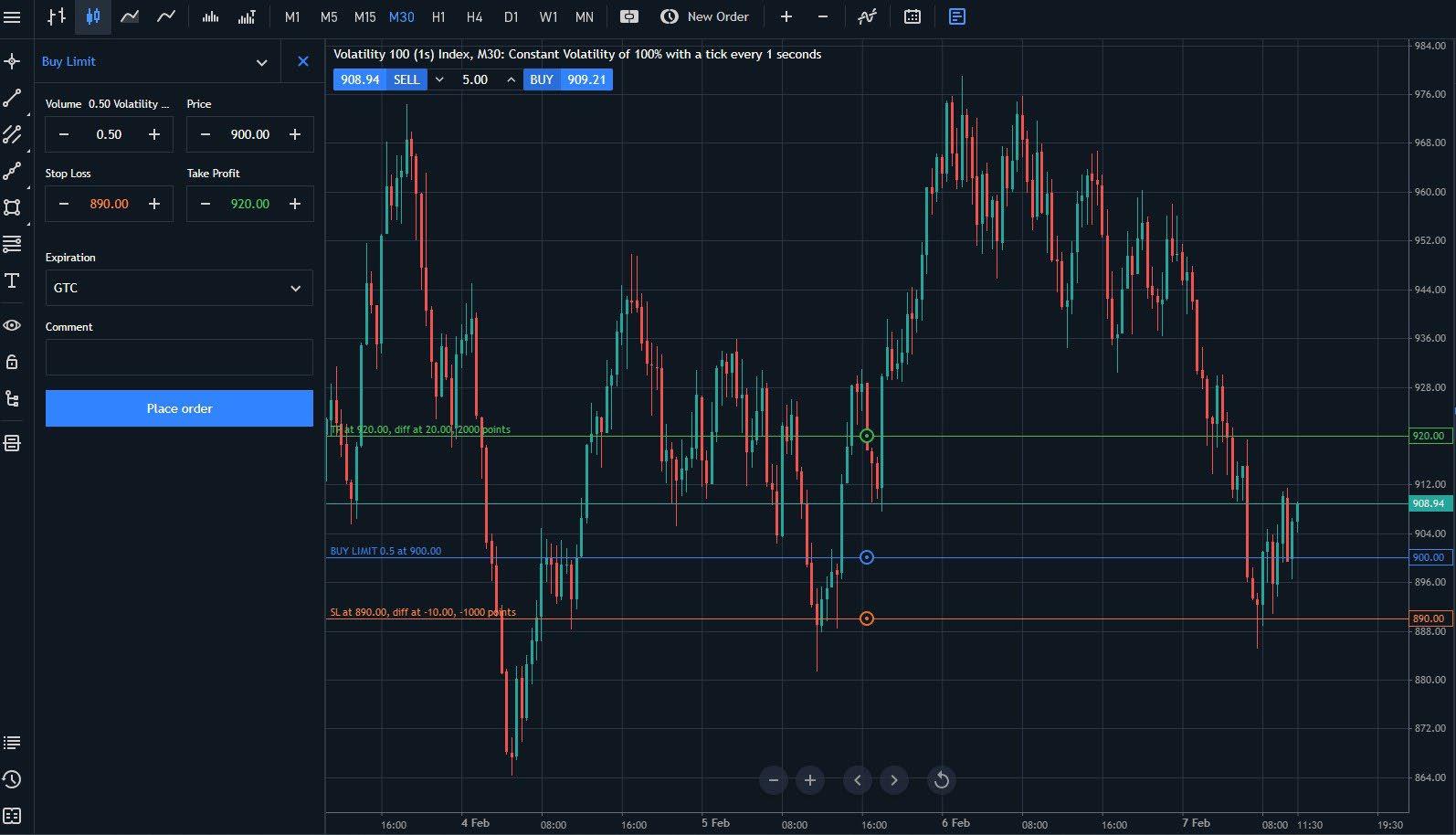Select the text annotation tool
1456x835 pixels.
[12, 280]
